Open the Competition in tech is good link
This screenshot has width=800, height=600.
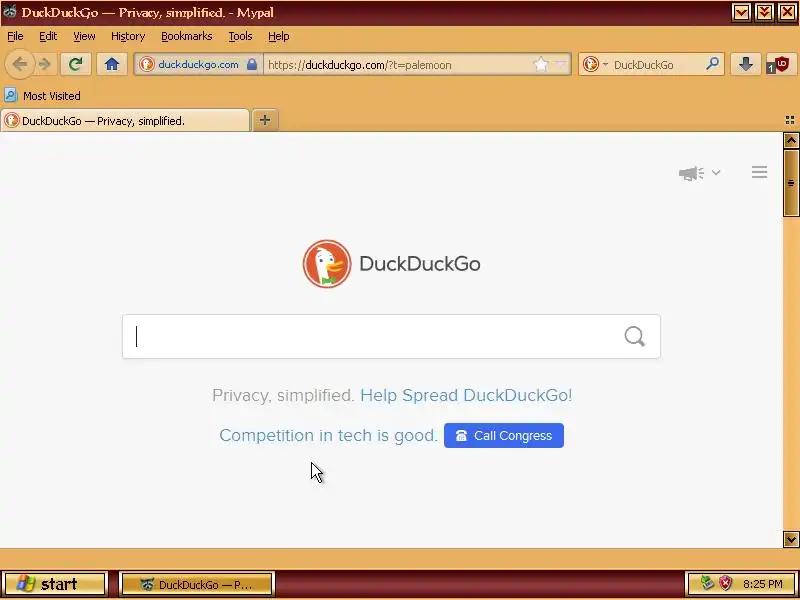point(329,435)
